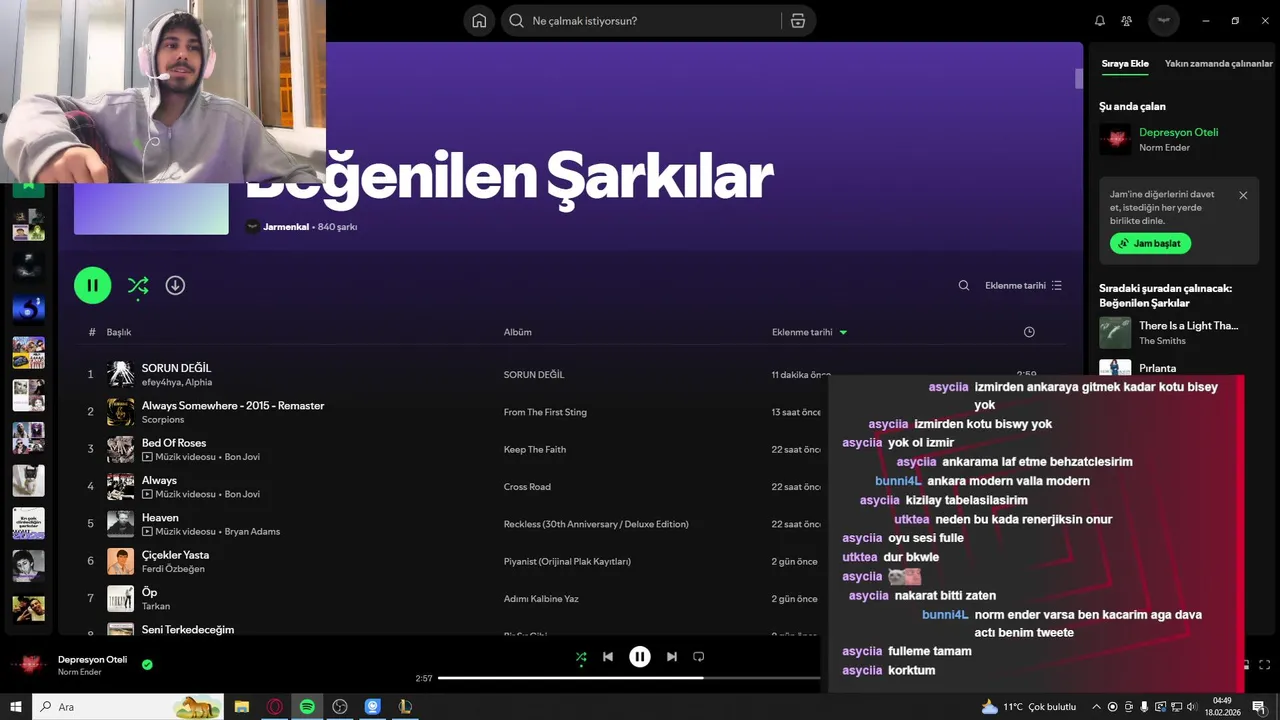Open File Explorer from taskbar
The width and height of the screenshot is (1280, 720).
pyautogui.click(x=242, y=707)
